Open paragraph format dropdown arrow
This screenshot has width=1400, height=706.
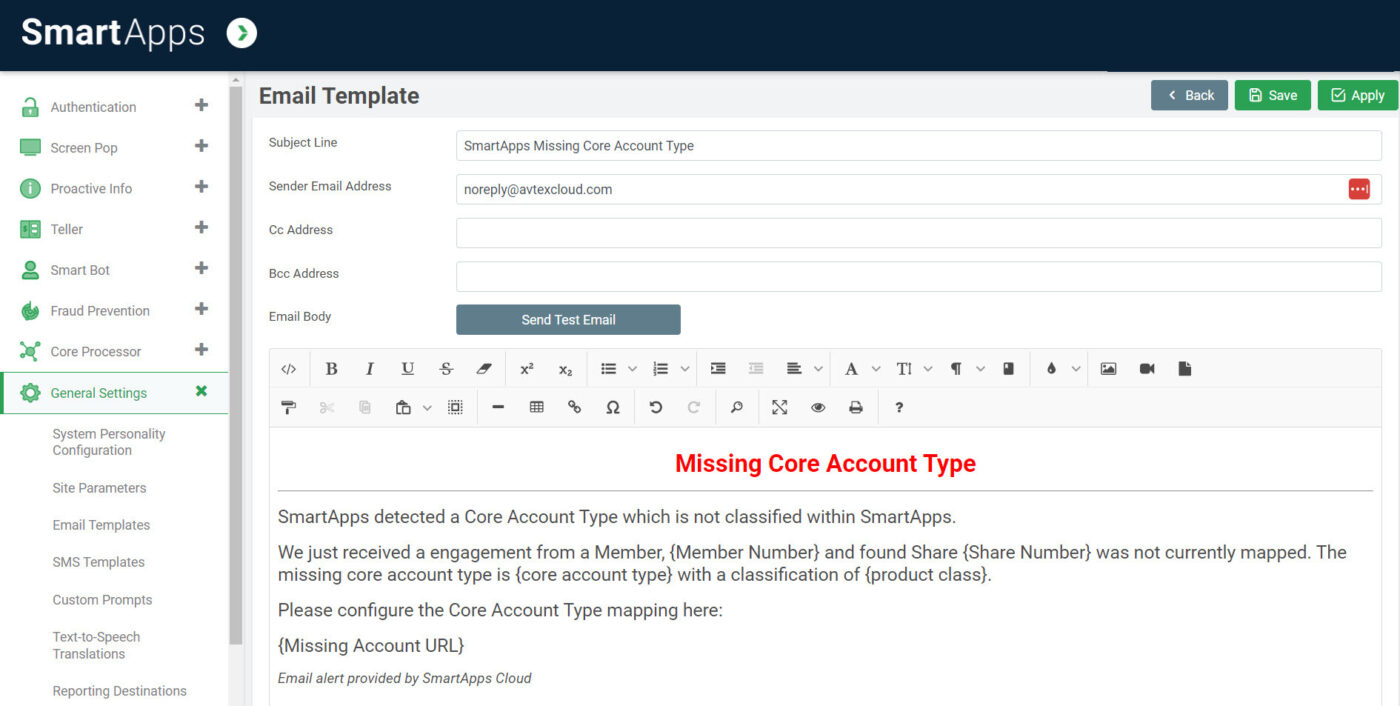tap(980, 369)
